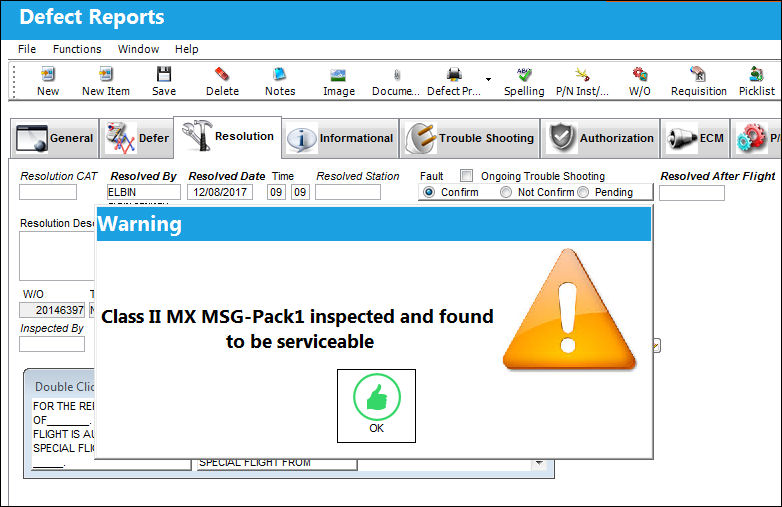This screenshot has height=507, width=782.
Task: Click the Resolved By field with ELBIN
Action: click(x=144, y=192)
